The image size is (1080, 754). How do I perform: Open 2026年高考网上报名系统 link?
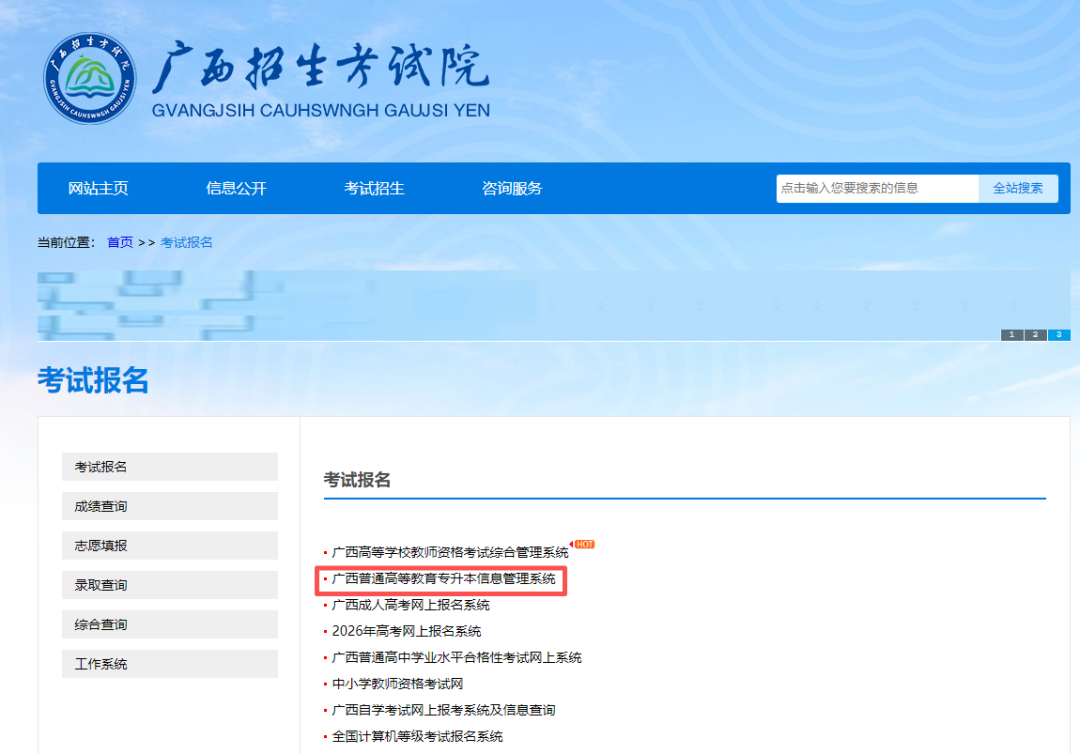pos(406,631)
